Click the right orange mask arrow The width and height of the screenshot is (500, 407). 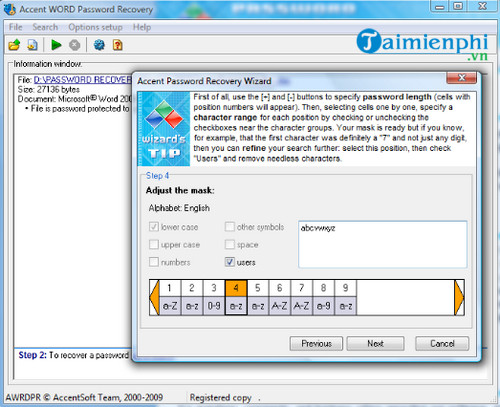[459, 297]
